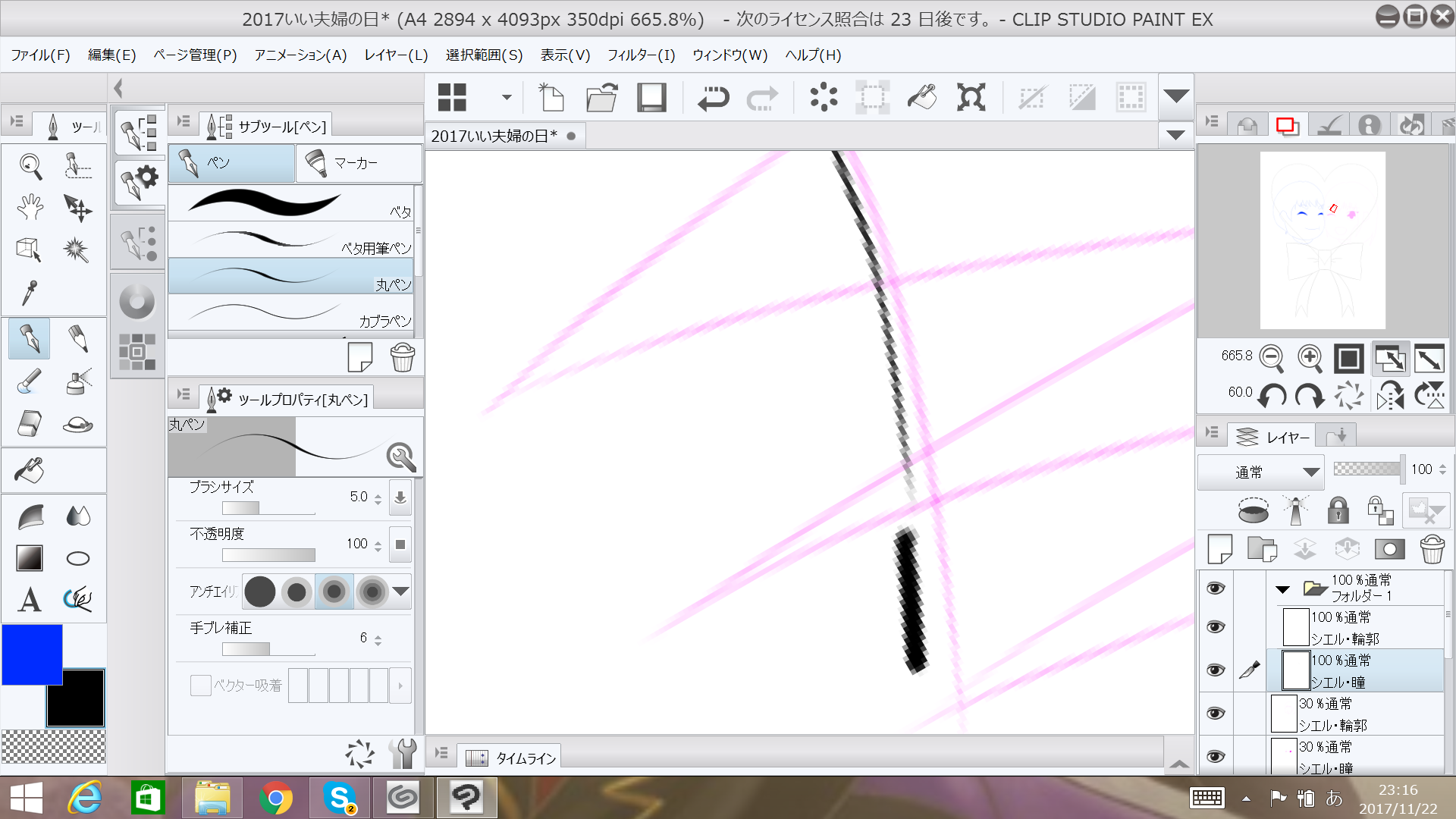
Task: Delete layer with the layer panel trash icon
Action: (1432, 549)
